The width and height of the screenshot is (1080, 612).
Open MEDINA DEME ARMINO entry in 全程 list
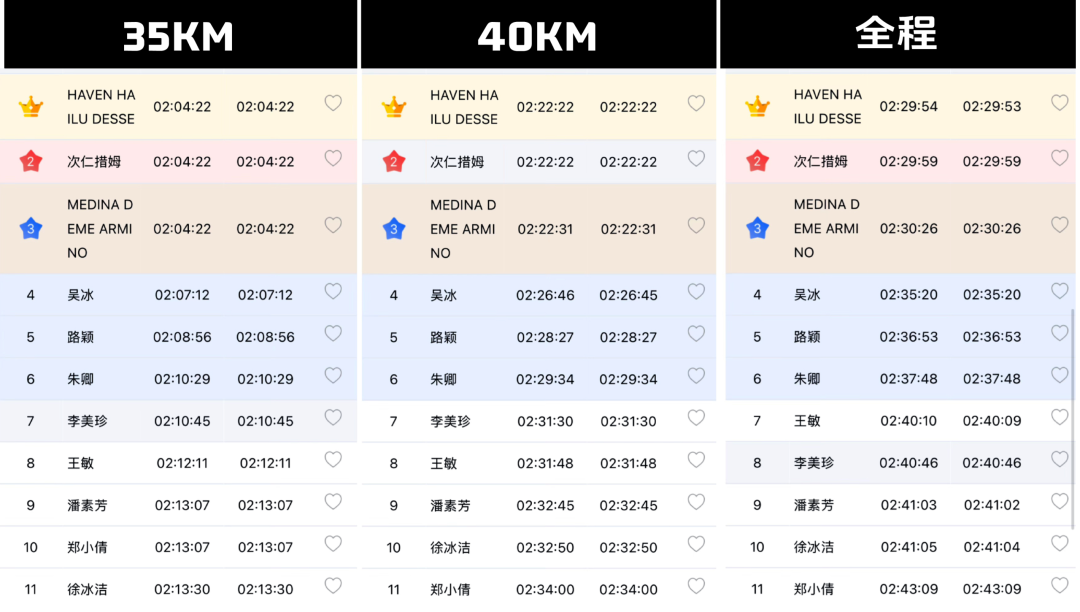(x=897, y=228)
